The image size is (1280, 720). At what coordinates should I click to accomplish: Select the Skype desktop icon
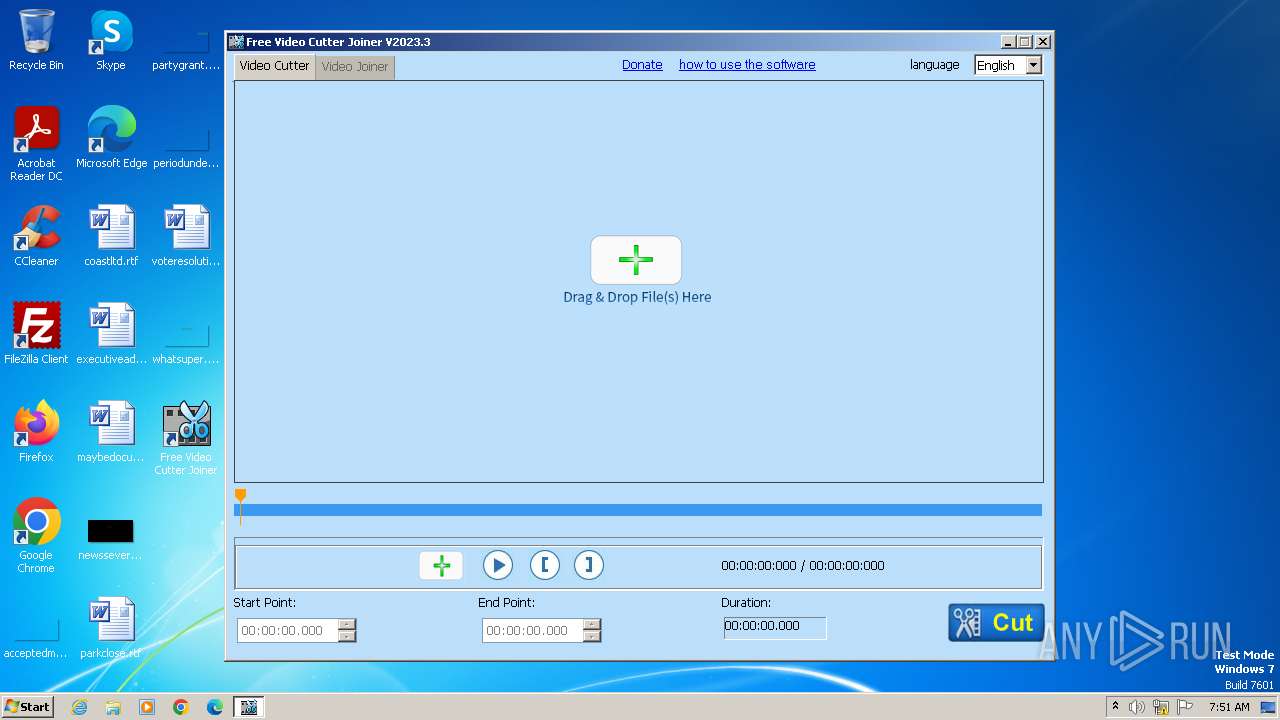click(x=111, y=41)
